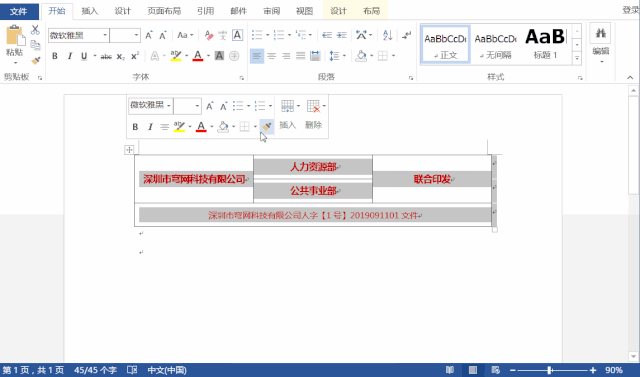Click the Format Painter in mini toolbar
640x377 pixels.
(x=267, y=126)
